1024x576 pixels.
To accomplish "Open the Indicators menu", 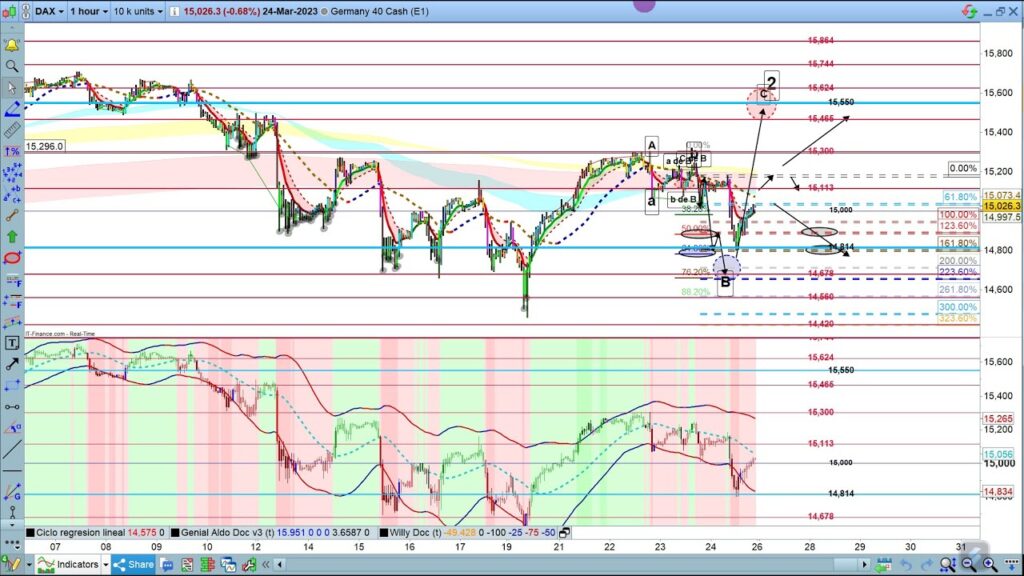I will [x=70, y=564].
